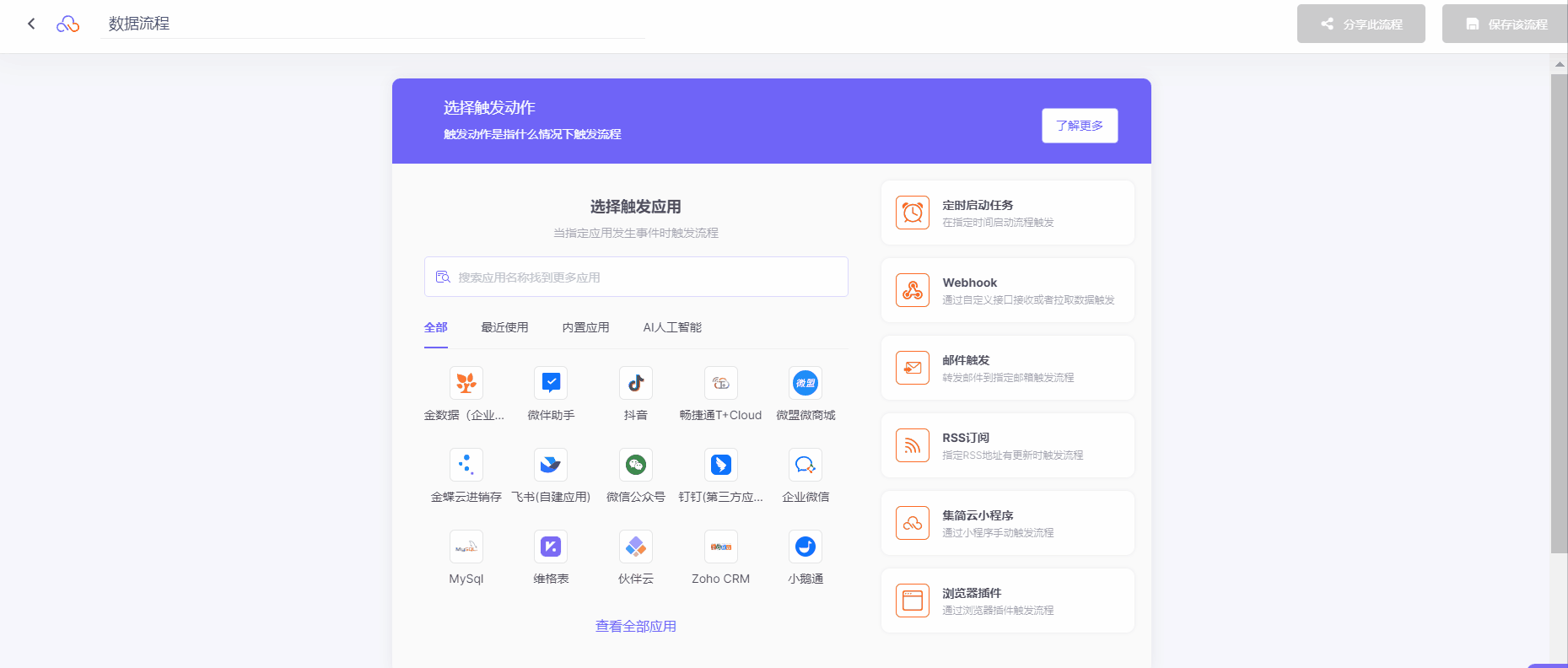Viewport: 1568px width, 668px height.
Task: Click the 企业微信 app label
Action: pyautogui.click(x=806, y=497)
